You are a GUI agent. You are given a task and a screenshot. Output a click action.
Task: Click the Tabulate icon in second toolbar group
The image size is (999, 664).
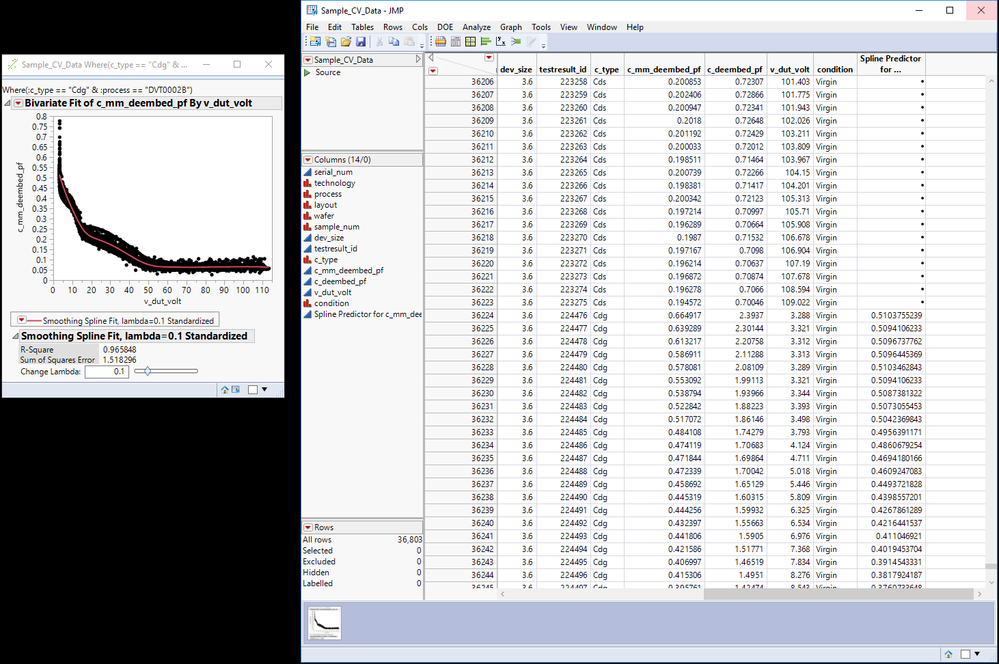[440, 42]
